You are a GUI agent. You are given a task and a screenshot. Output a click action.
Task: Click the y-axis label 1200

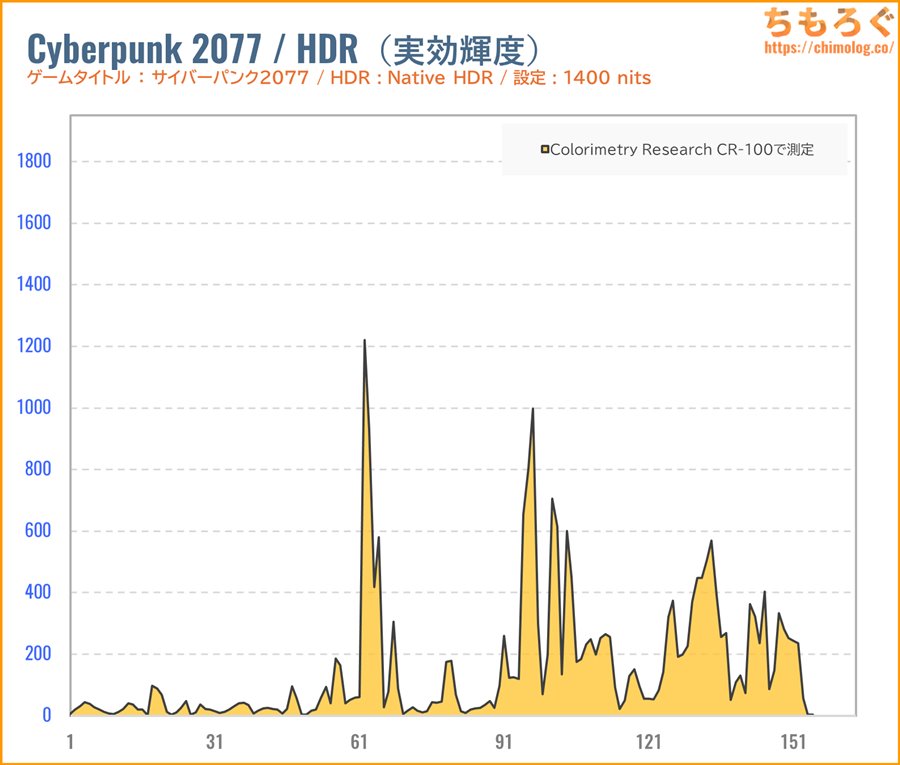34,346
